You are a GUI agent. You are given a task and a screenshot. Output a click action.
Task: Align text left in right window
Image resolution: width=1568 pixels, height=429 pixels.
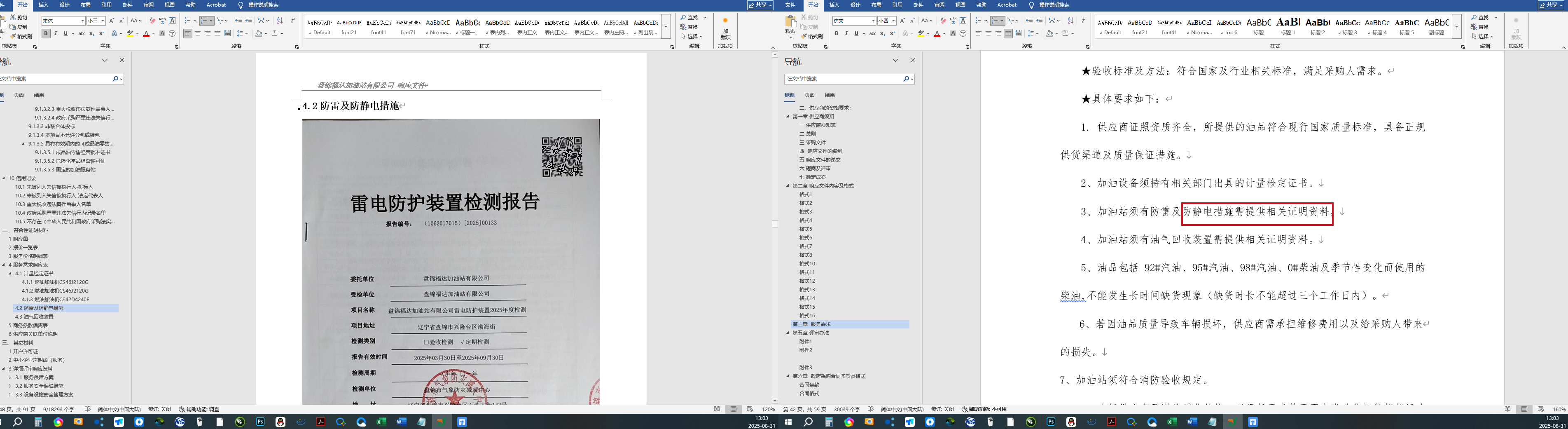pyautogui.click(x=978, y=33)
